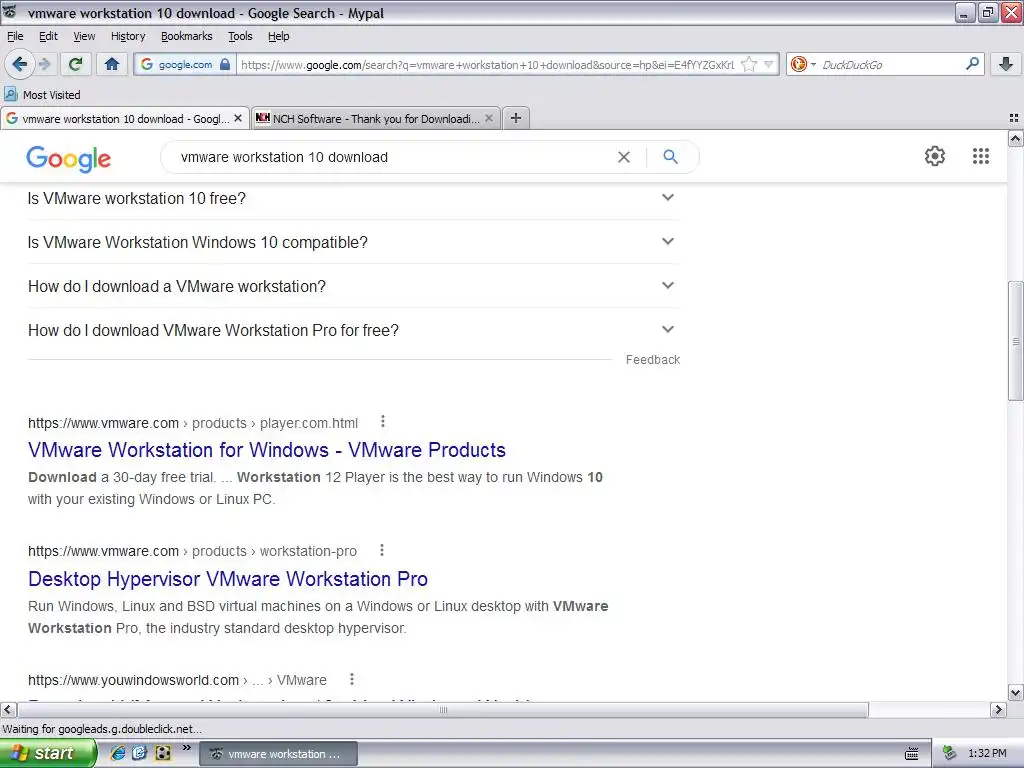The image size is (1024, 768).
Task: Reload the current page
Action: point(76,64)
